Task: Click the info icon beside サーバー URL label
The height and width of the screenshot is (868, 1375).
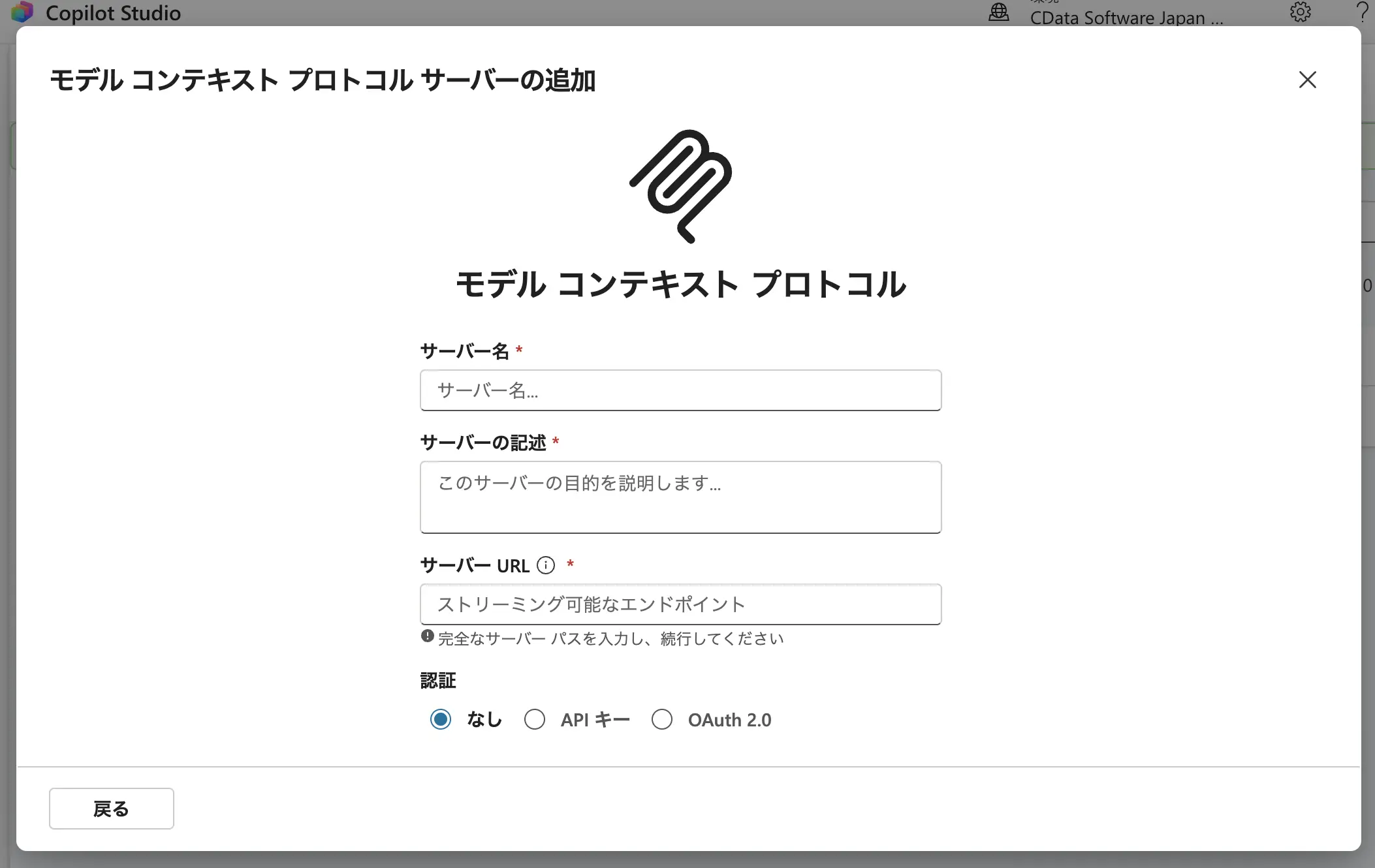Action: (546, 565)
